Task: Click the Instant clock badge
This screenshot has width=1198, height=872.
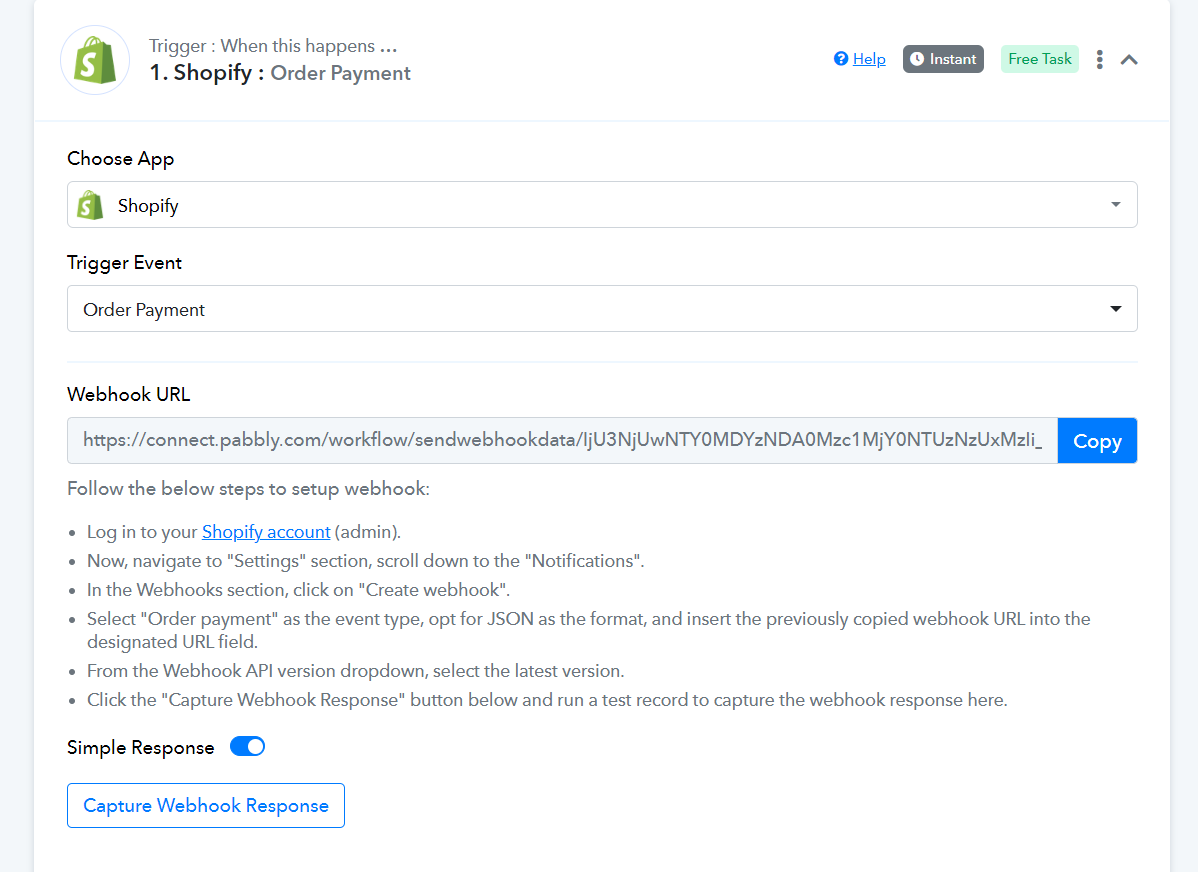Action: (x=943, y=59)
